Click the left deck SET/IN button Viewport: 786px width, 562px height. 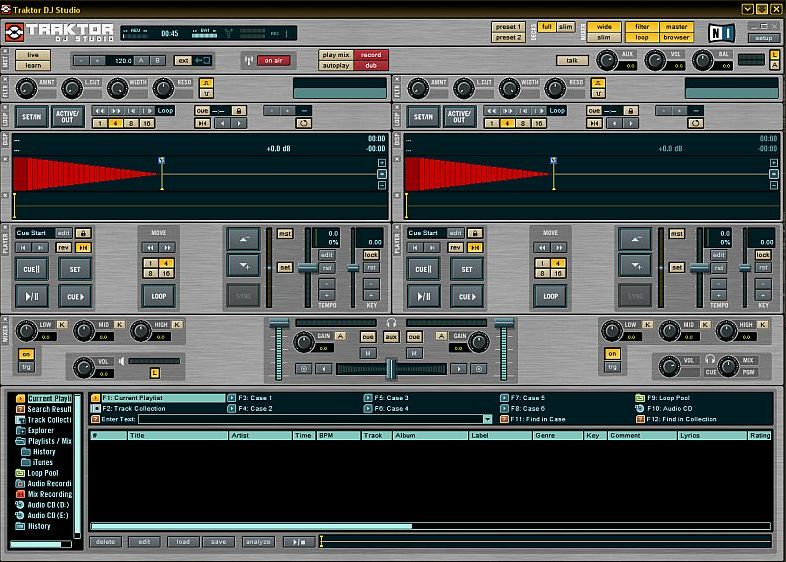(32, 117)
